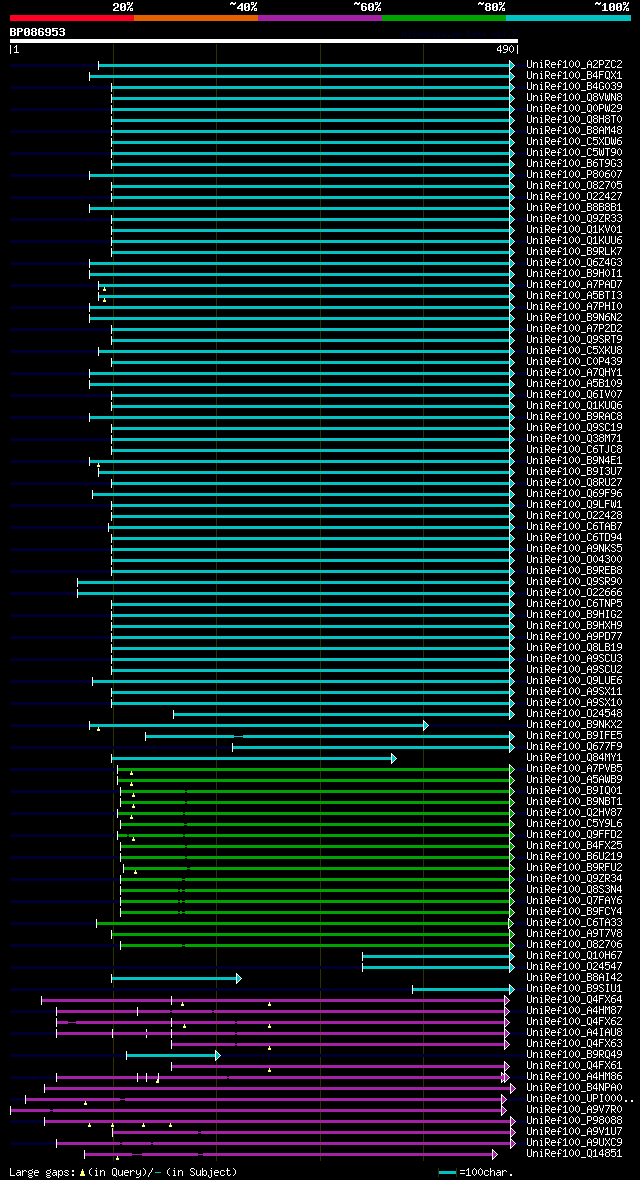Select label UniRef100_Q2HV87

(574, 813)
